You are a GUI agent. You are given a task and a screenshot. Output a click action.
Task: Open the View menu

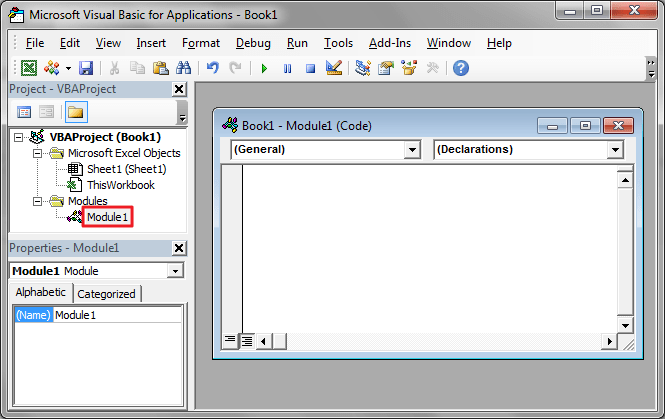point(108,43)
